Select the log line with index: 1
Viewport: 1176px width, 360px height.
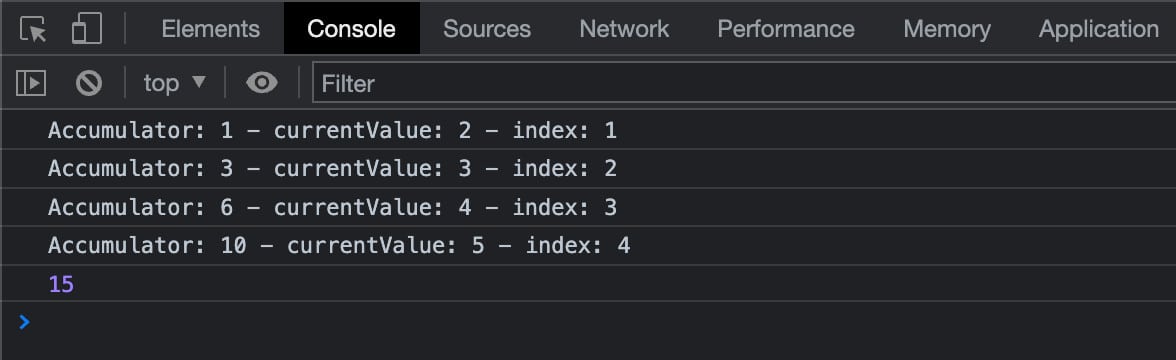click(x=588, y=130)
